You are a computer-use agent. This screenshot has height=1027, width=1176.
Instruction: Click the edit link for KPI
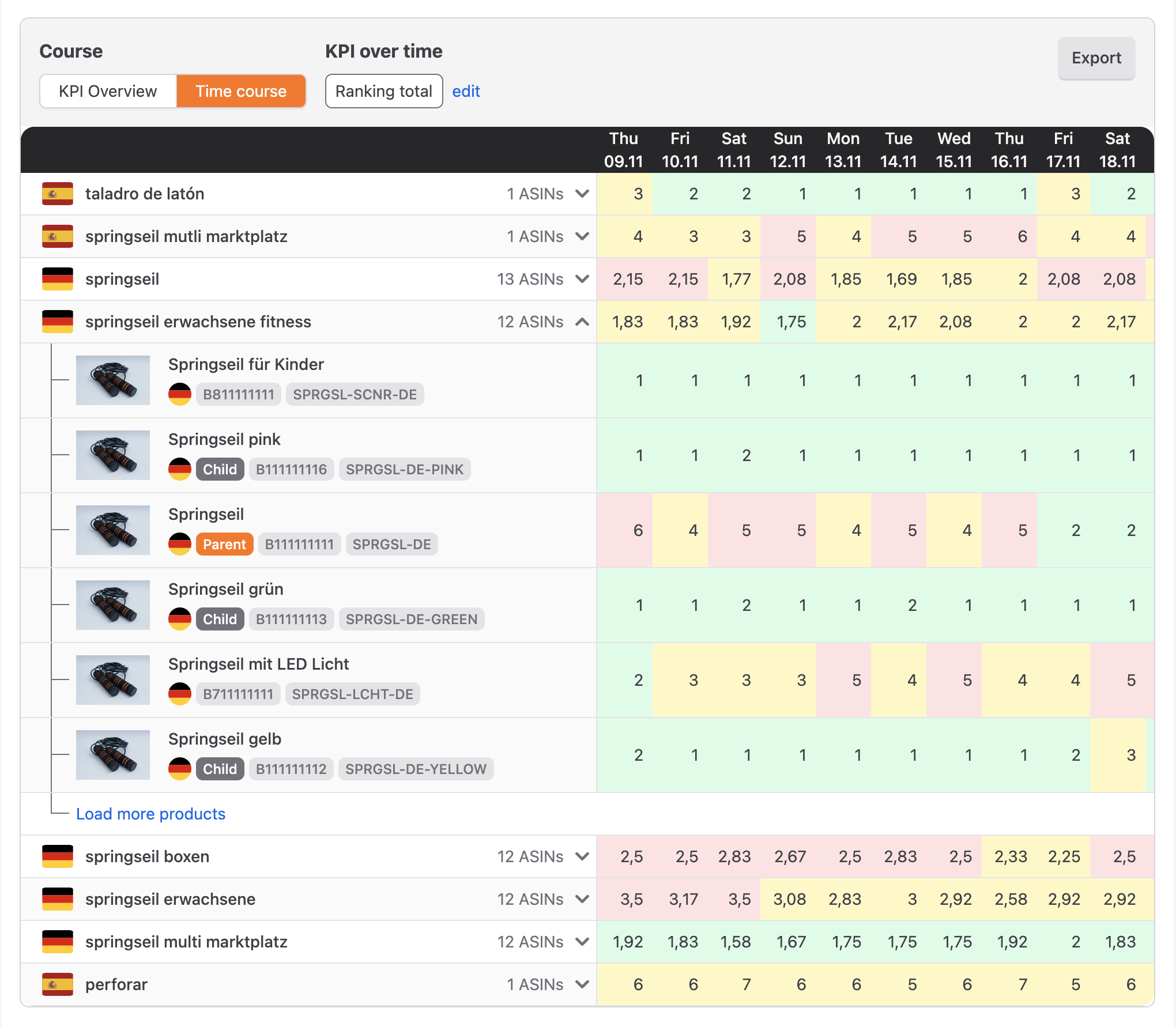pos(466,91)
